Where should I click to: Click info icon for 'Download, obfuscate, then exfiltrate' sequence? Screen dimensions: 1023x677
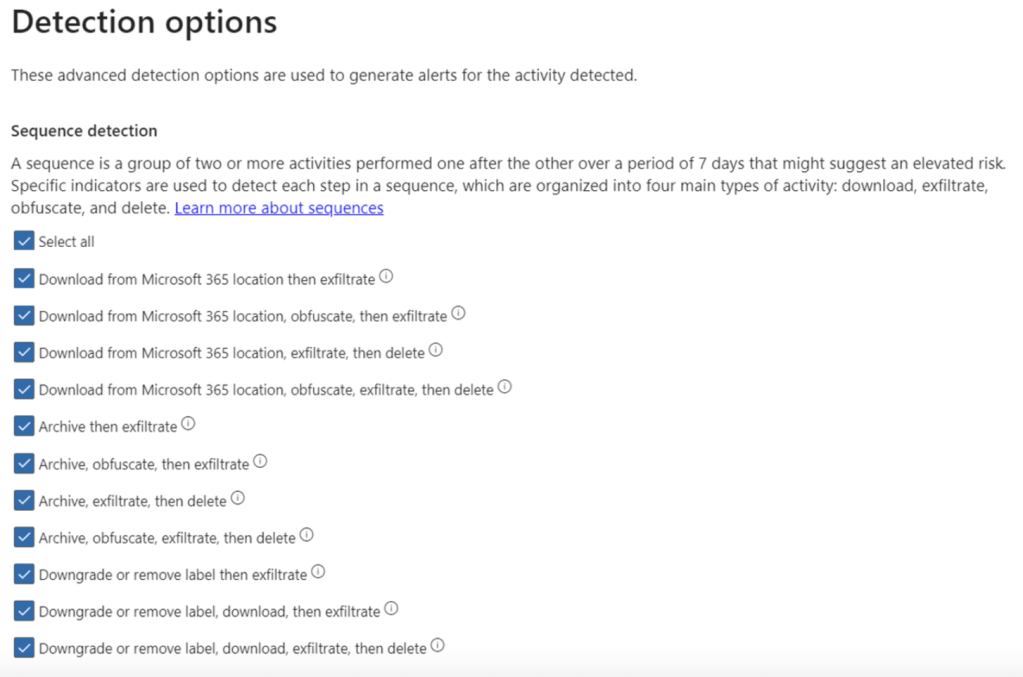click(x=458, y=314)
